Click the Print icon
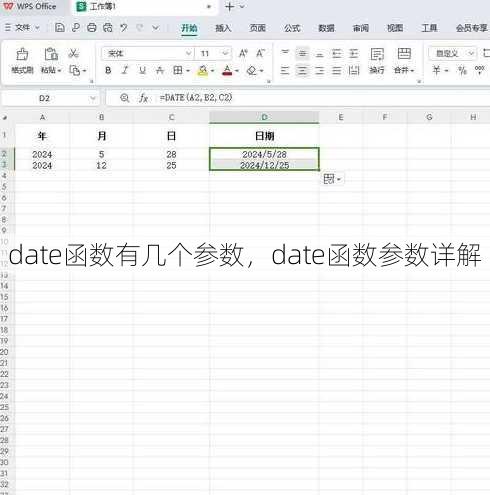The image size is (490, 495). click(91, 28)
